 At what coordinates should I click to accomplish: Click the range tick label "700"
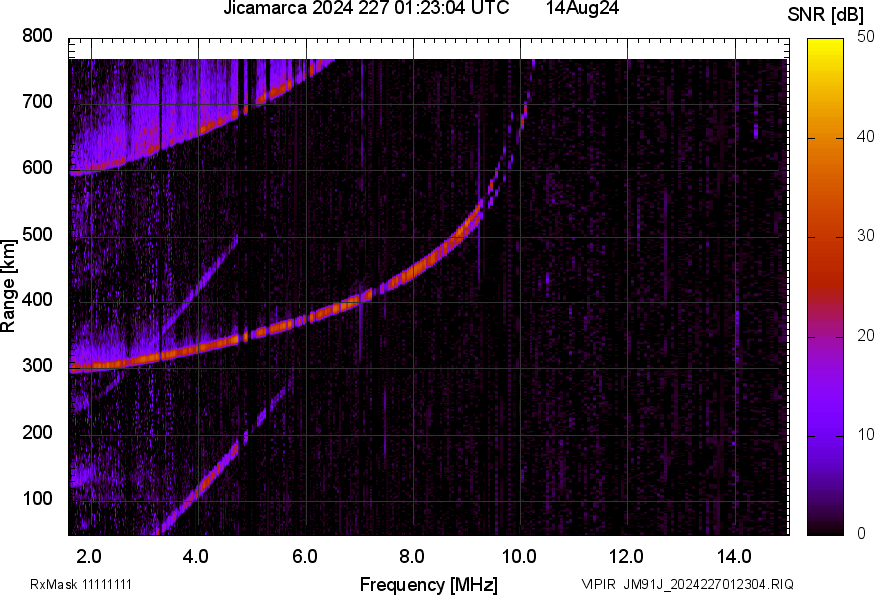(37, 102)
